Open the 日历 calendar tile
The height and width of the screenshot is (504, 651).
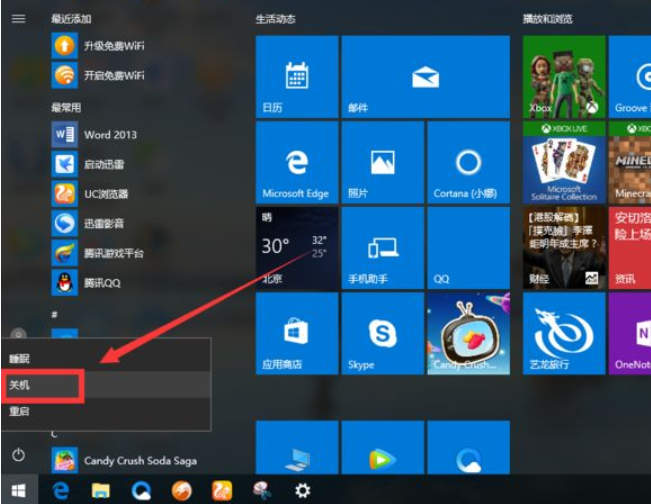(x=297, y=78)
